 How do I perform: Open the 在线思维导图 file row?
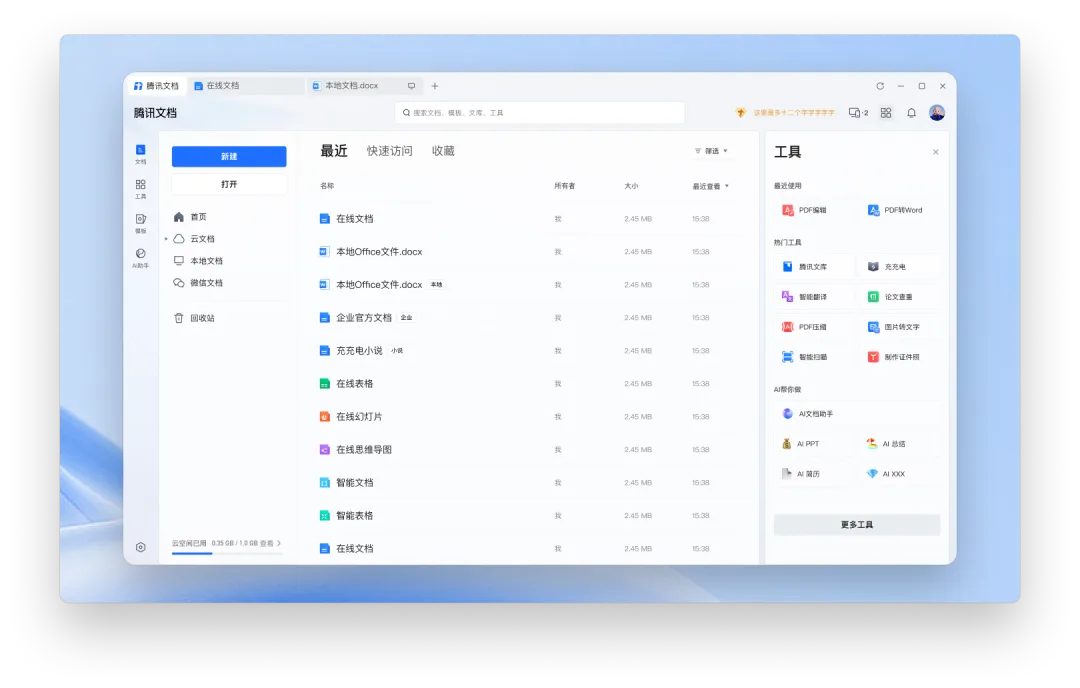click(x=528, y=450)
